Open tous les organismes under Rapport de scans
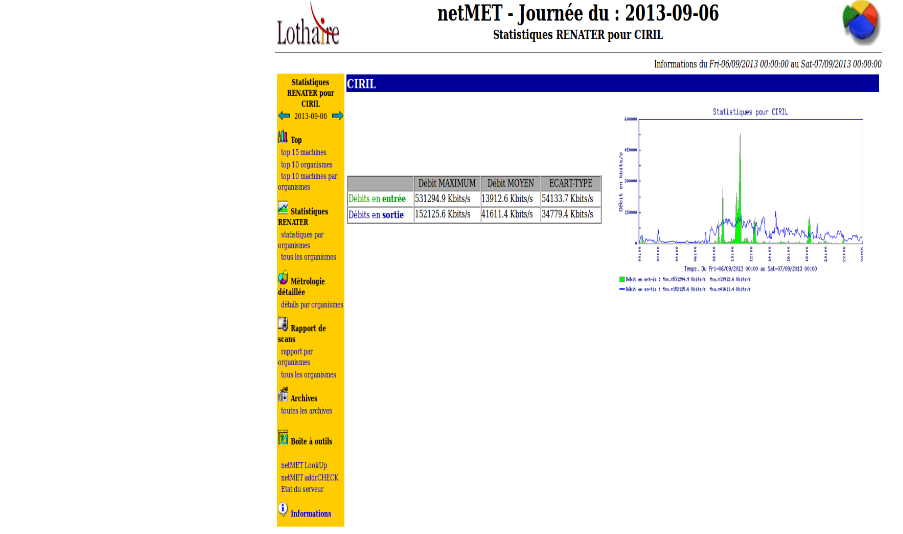The image size is (903, 534). (x=308, y=375)
